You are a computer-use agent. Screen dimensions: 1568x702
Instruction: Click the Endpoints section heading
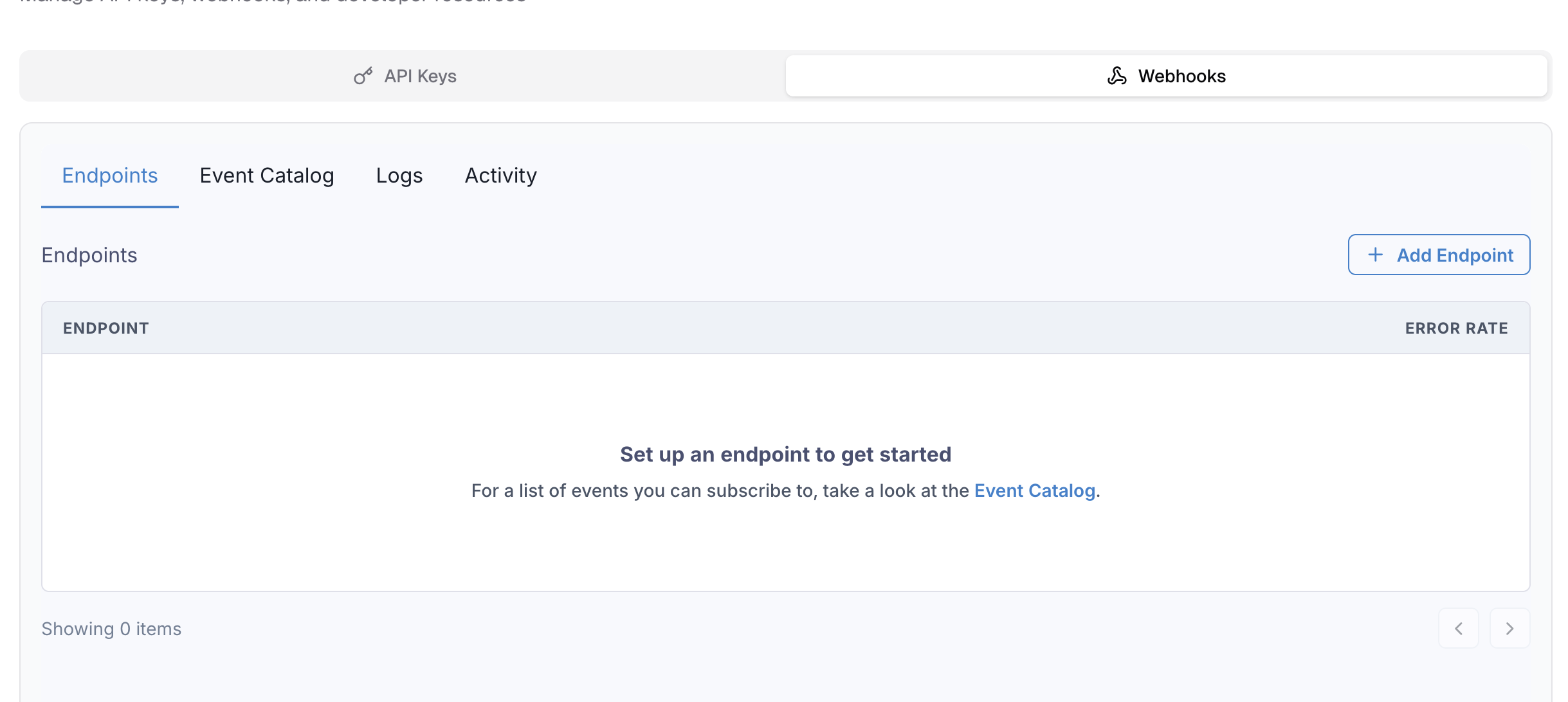[x=89, y=255]
